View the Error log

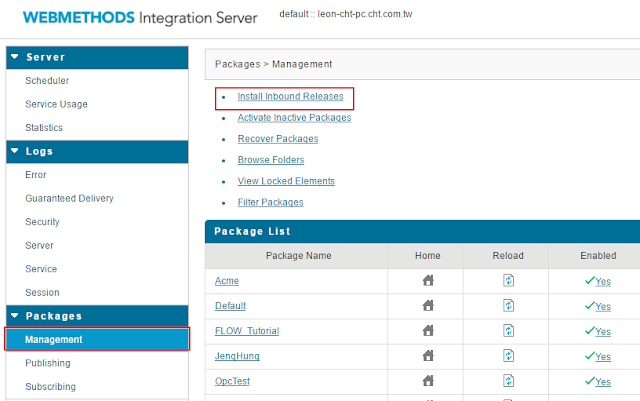click(x=36, y=175)
